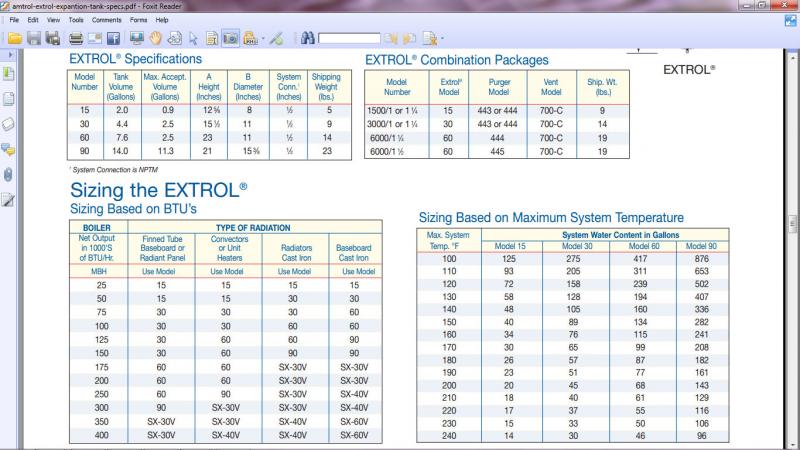Click the '11.3' max acceptance volume cell

pyautogui.click(x=165, y=151)
